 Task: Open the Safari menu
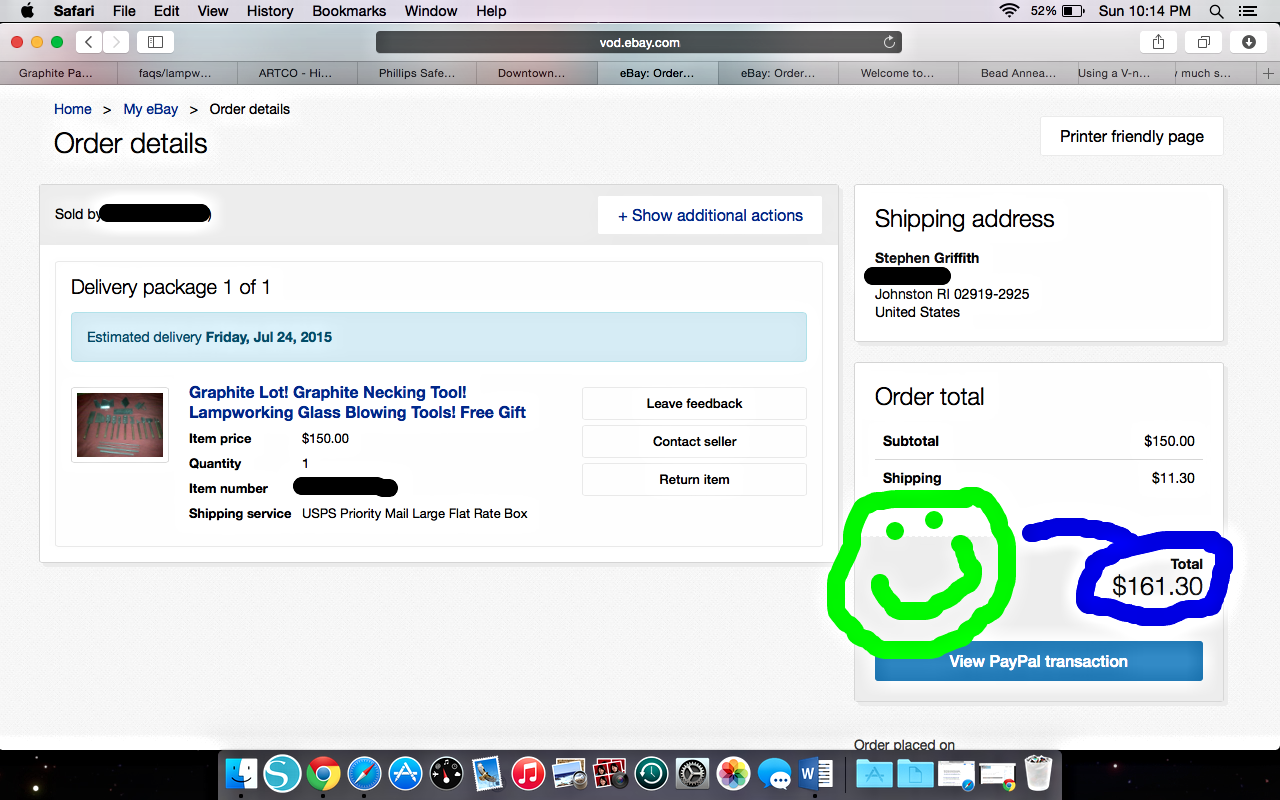(73, 11)
